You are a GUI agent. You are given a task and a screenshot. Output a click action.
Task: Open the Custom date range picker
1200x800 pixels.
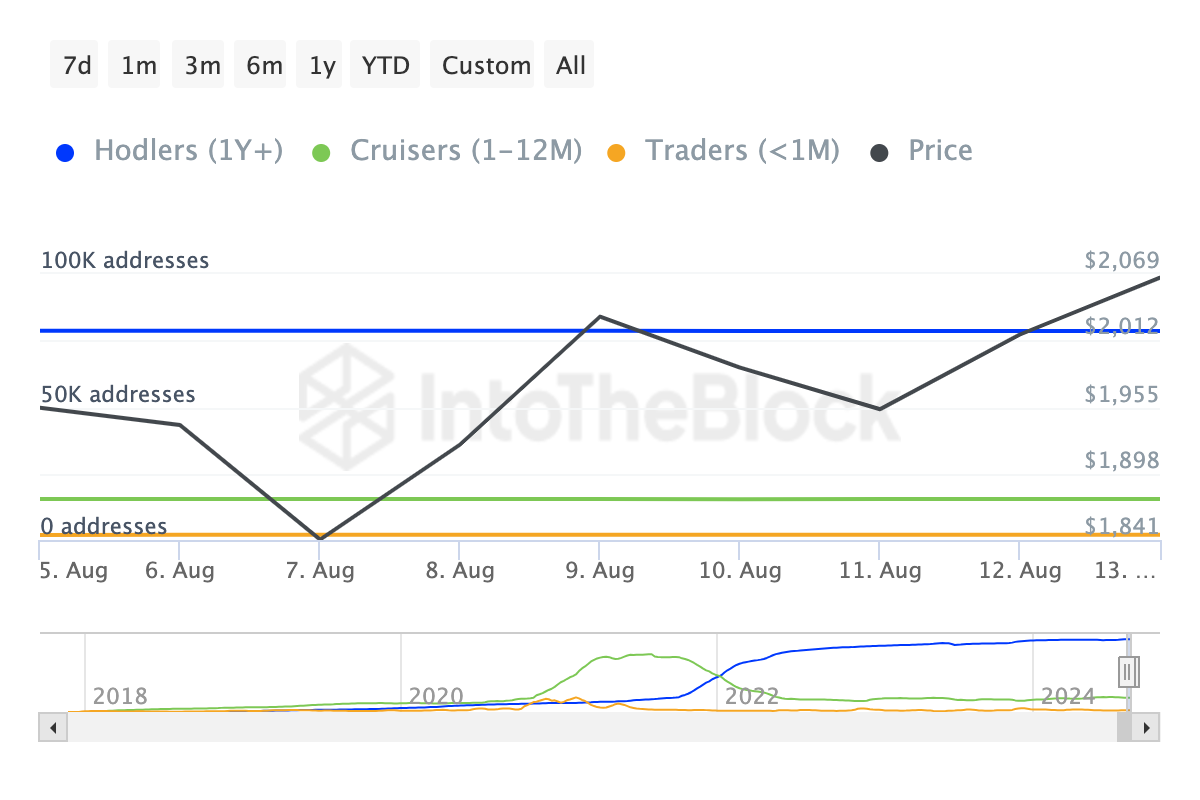(486, 65)
